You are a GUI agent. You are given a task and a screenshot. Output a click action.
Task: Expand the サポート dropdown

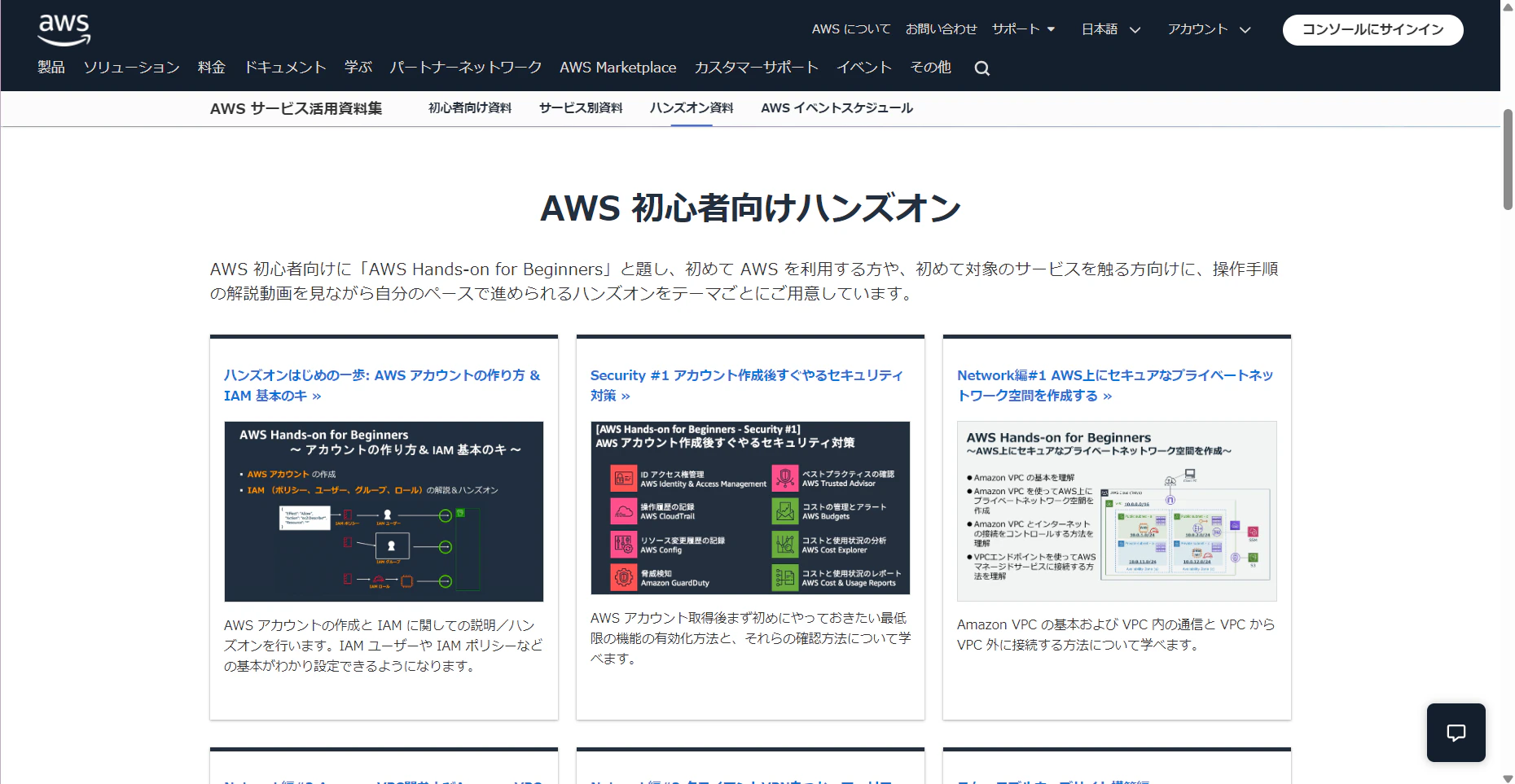click(1023, 29)
